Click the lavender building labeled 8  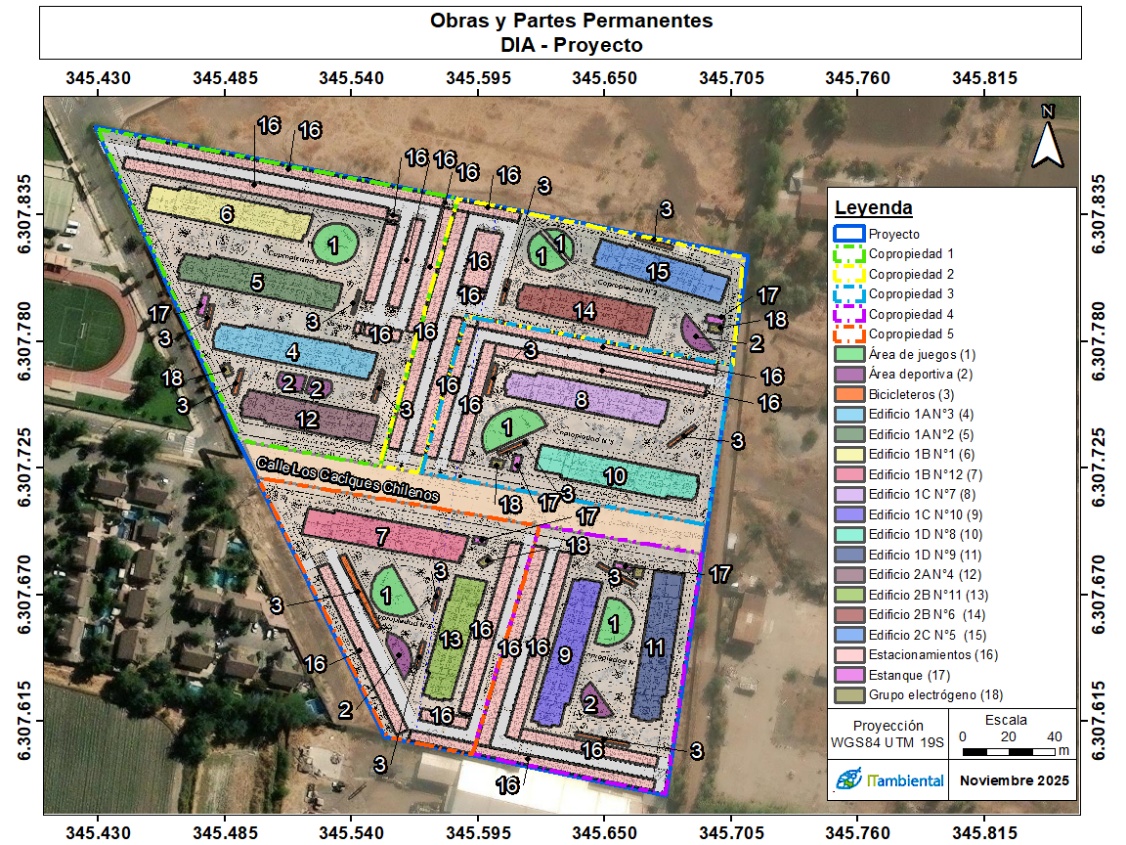(579, 398)
